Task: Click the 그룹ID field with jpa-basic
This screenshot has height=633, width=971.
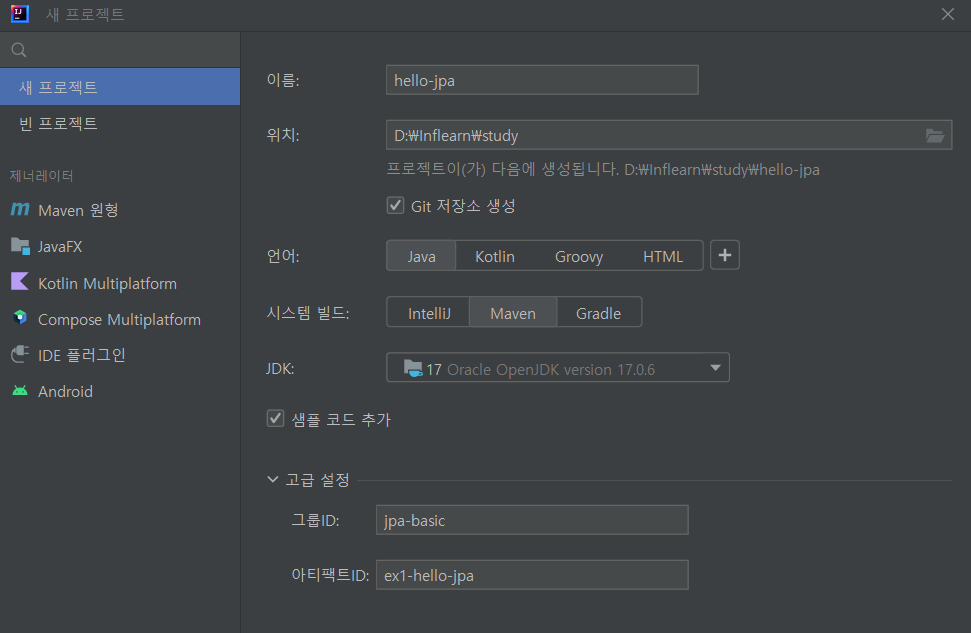Action: (532, 520)
